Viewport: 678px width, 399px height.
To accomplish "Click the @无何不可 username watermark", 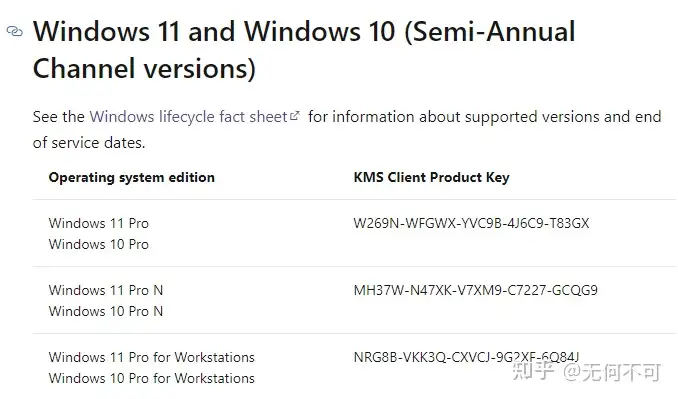I will (x=611, y=372).
